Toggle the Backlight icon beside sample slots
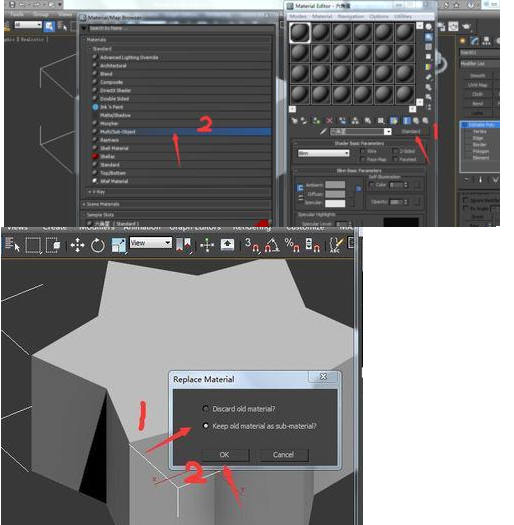Viewport: 514px width, 525px height. pyautogui.click(x=429, y=37)
